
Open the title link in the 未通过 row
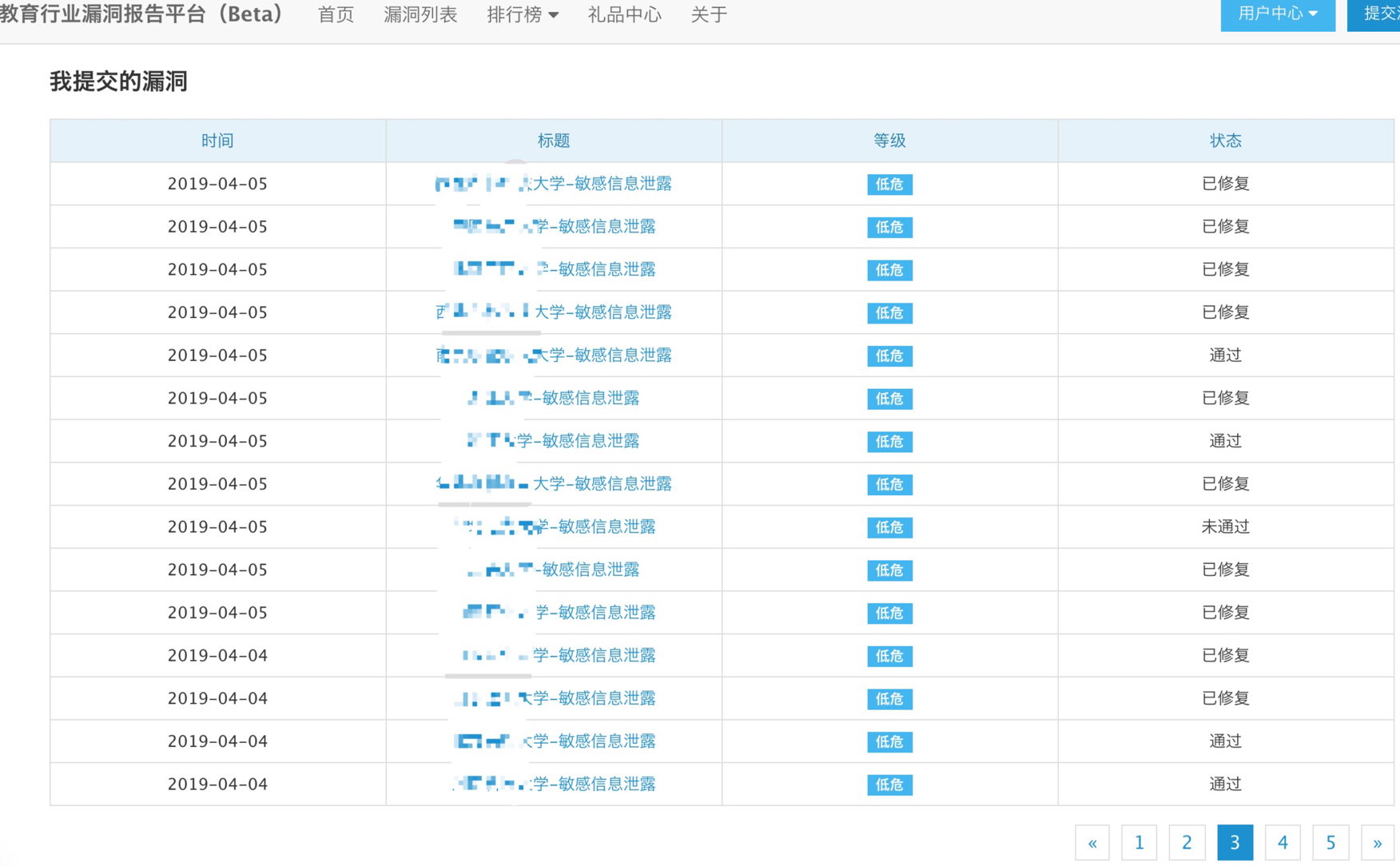coord(554,526)
